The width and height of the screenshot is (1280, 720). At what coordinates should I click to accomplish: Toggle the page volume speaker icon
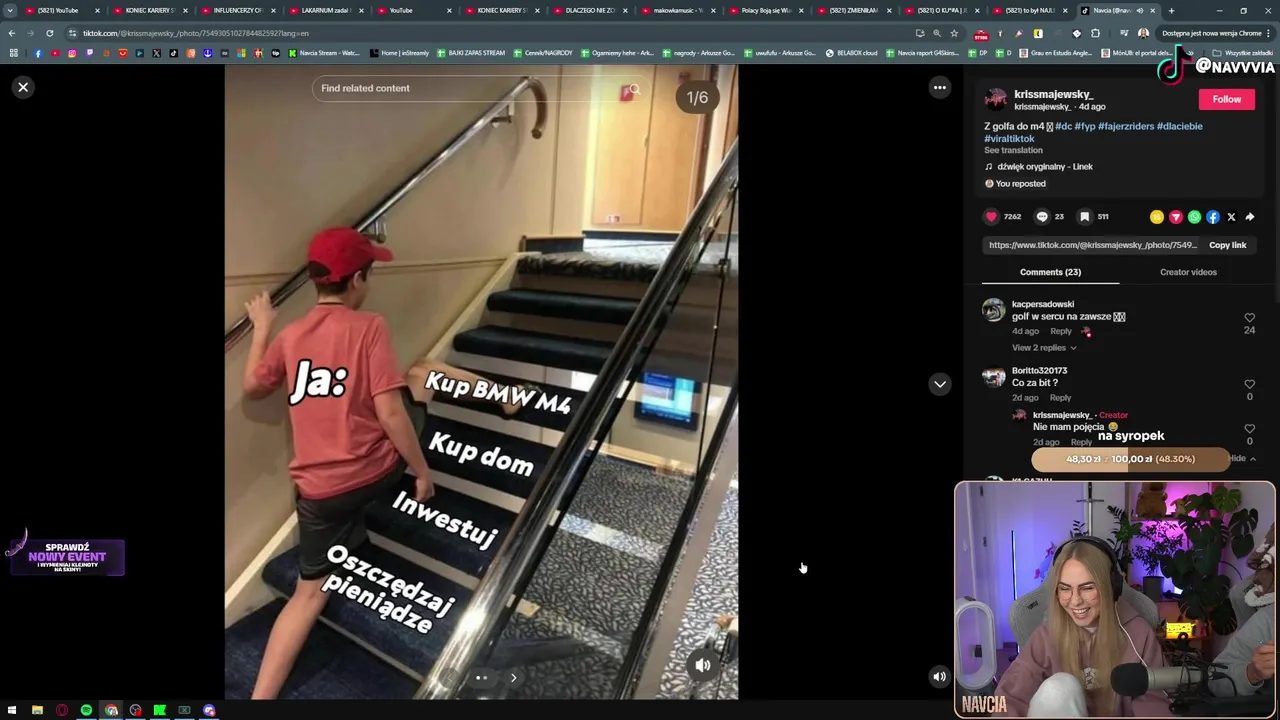click(x=939, y=677)
